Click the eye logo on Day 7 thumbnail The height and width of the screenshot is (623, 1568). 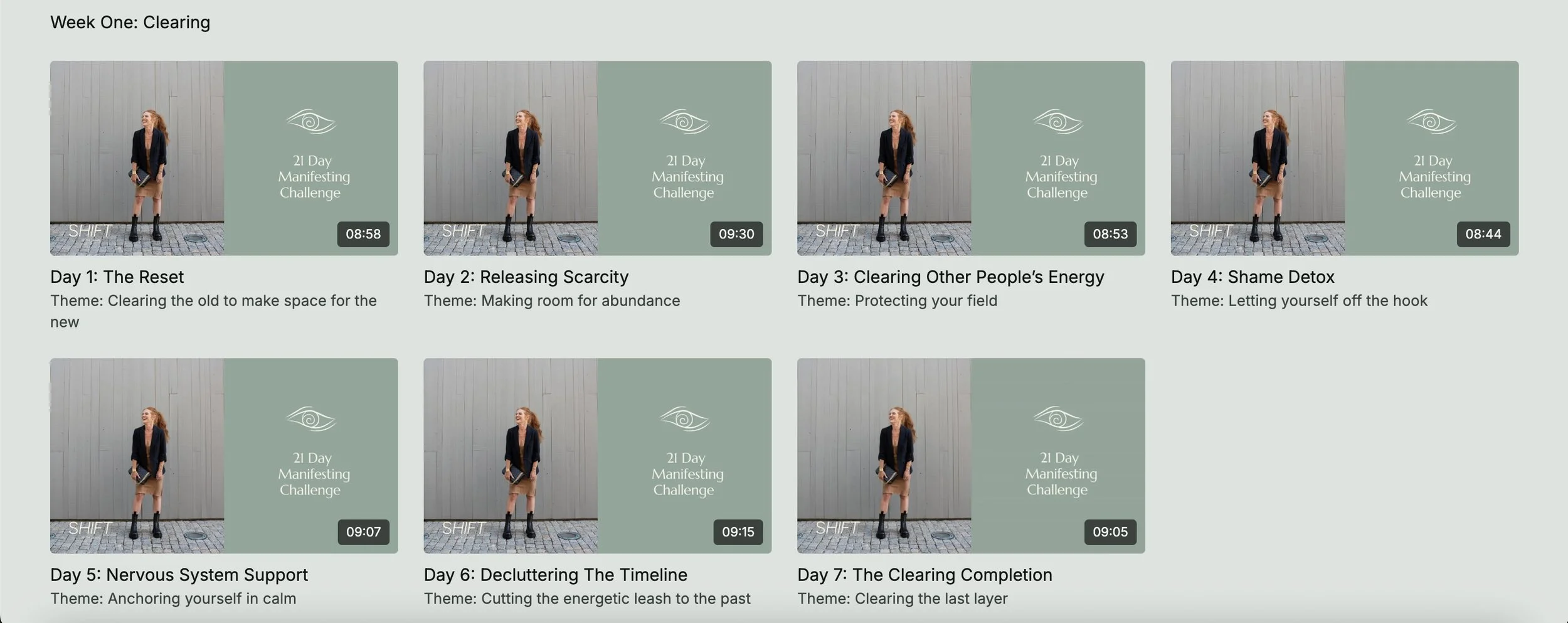coord(1058,419)
